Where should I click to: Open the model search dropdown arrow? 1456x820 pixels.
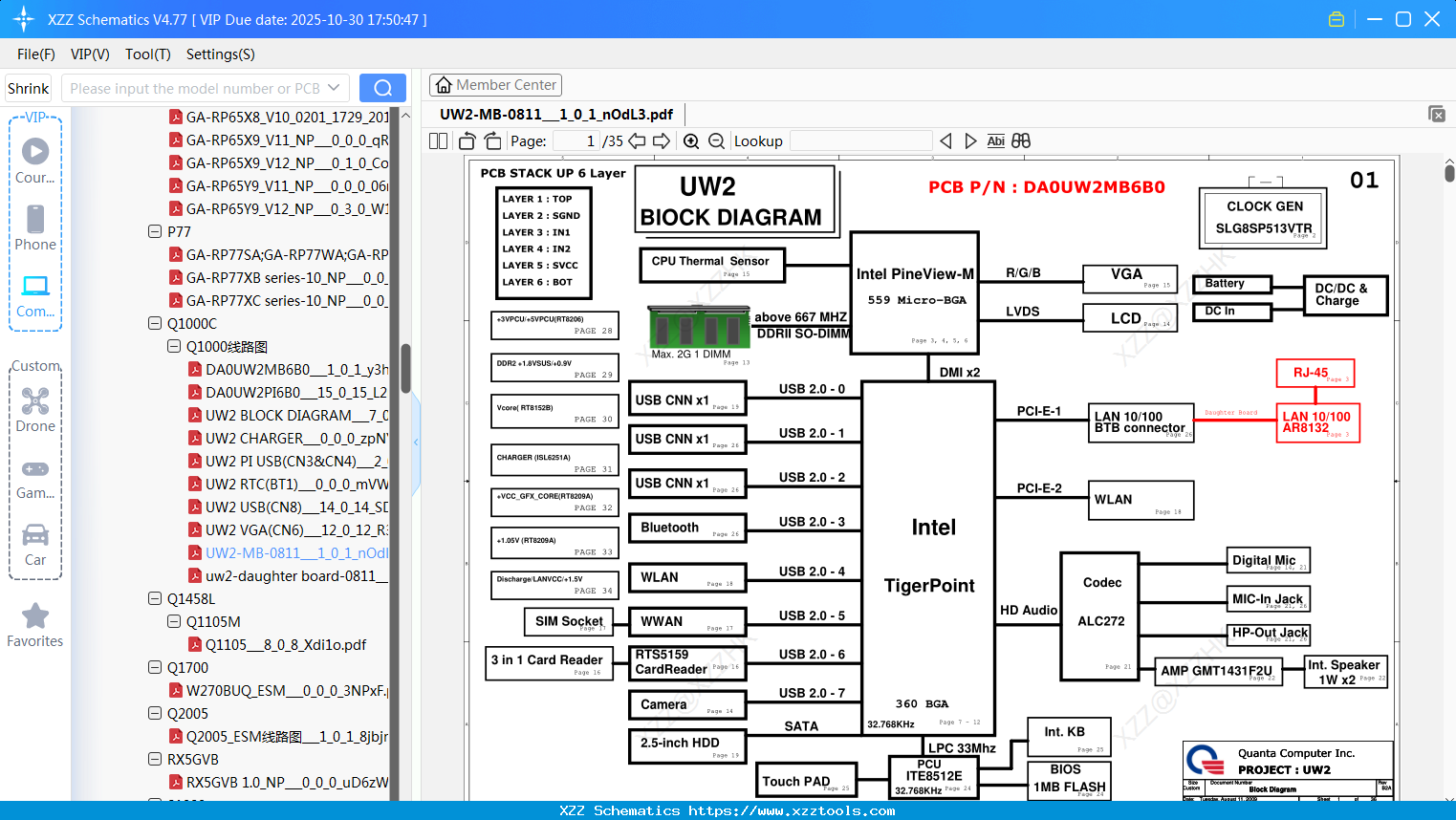click(x=334, y=88)
